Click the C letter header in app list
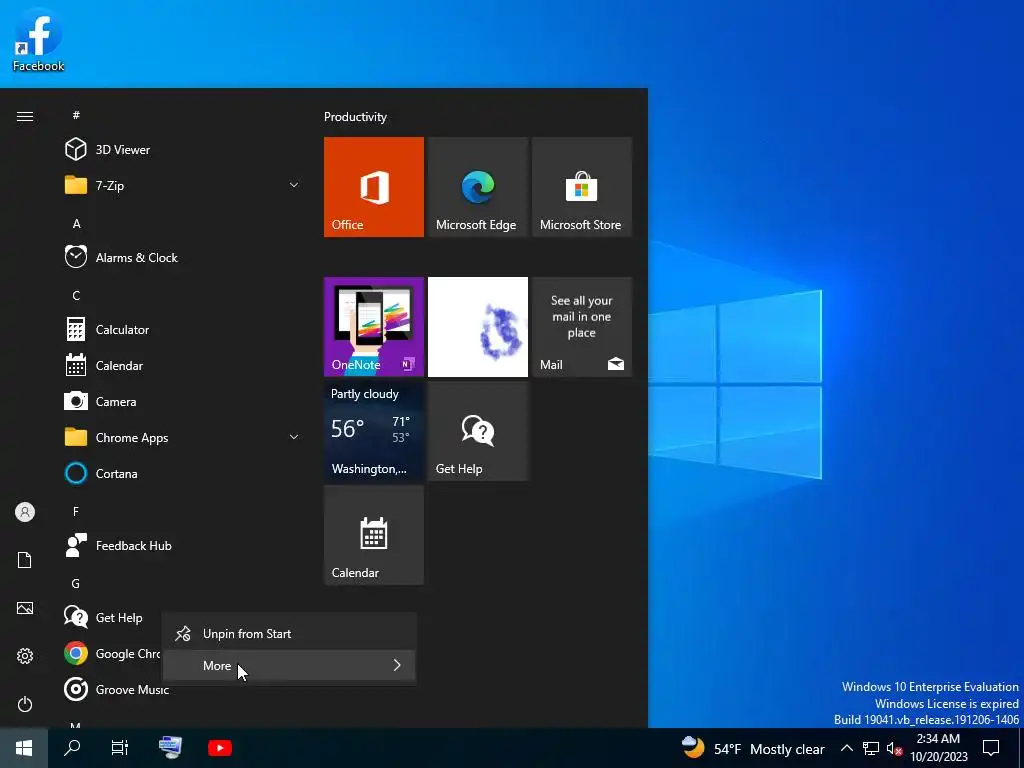Screen dimensions: 1024x768 (x=76, y=295)
